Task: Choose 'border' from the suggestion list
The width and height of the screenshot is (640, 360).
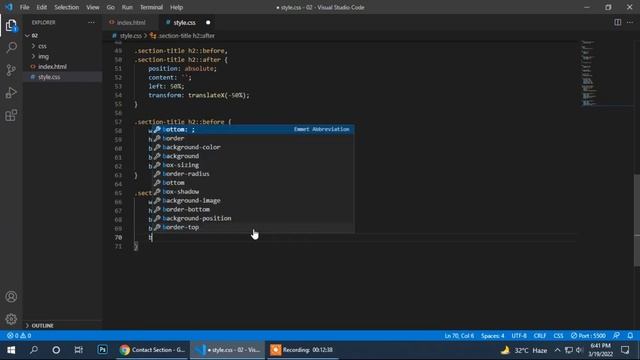Action: pyautogui.click(x=253, y=138)
